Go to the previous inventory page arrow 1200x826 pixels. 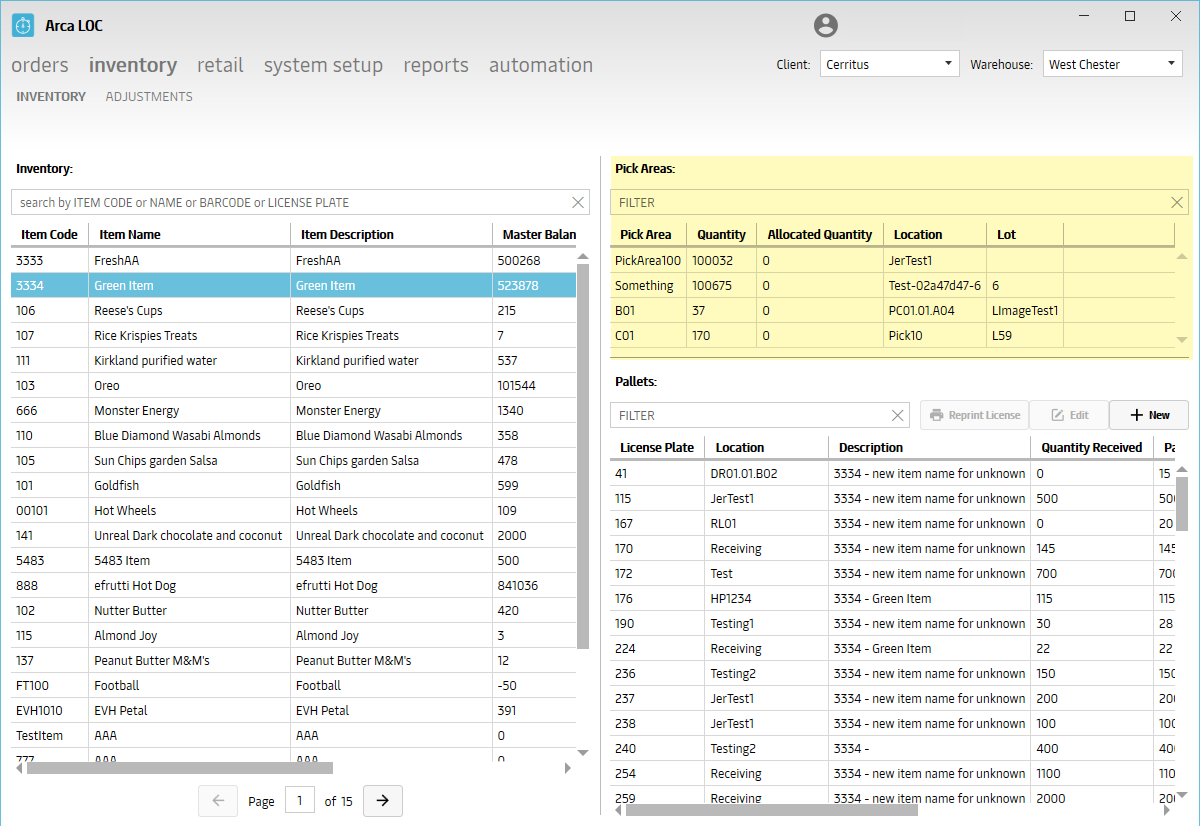pyautogui.click(x=218, y=800)
